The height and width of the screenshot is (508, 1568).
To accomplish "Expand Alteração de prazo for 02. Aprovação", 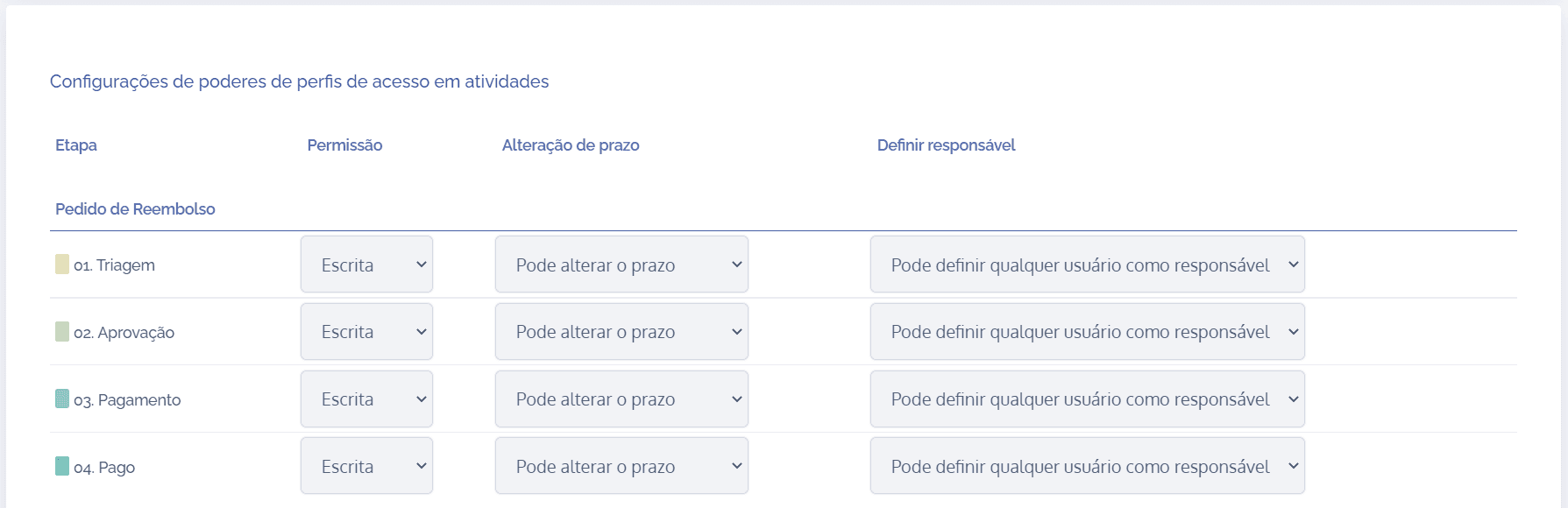I will (621, 332).
